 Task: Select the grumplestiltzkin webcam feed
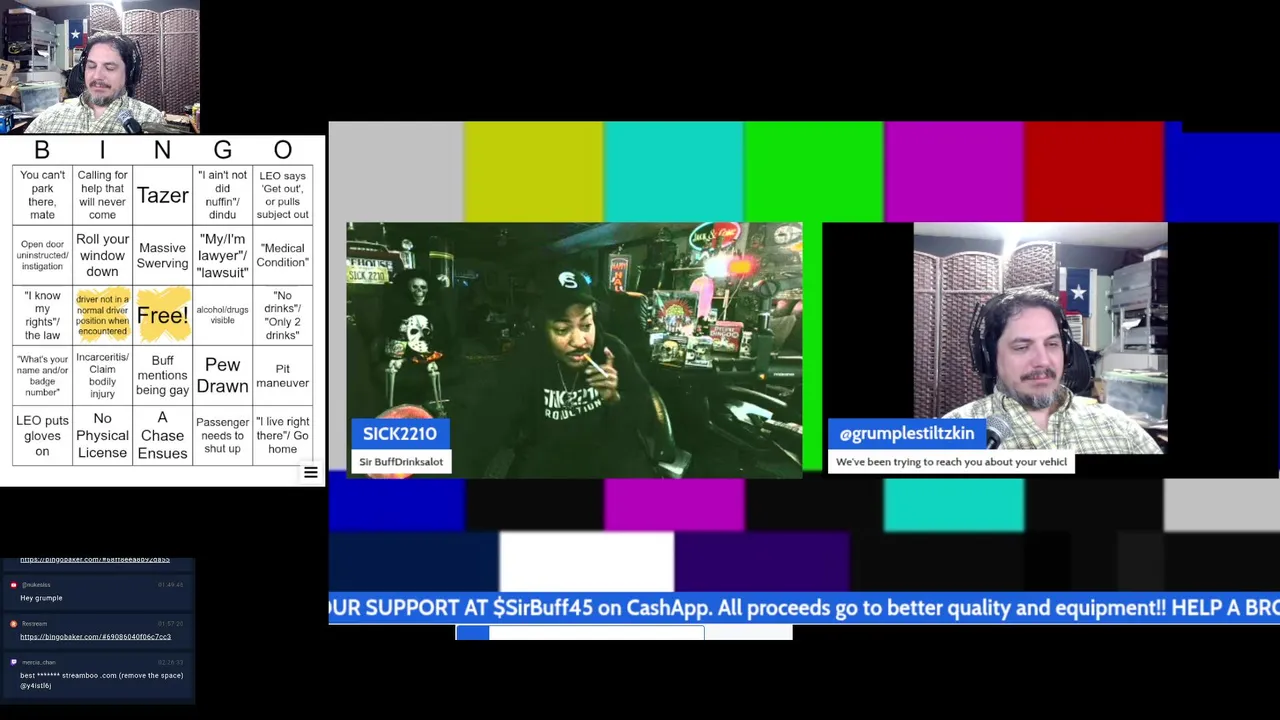(1040, 338)
